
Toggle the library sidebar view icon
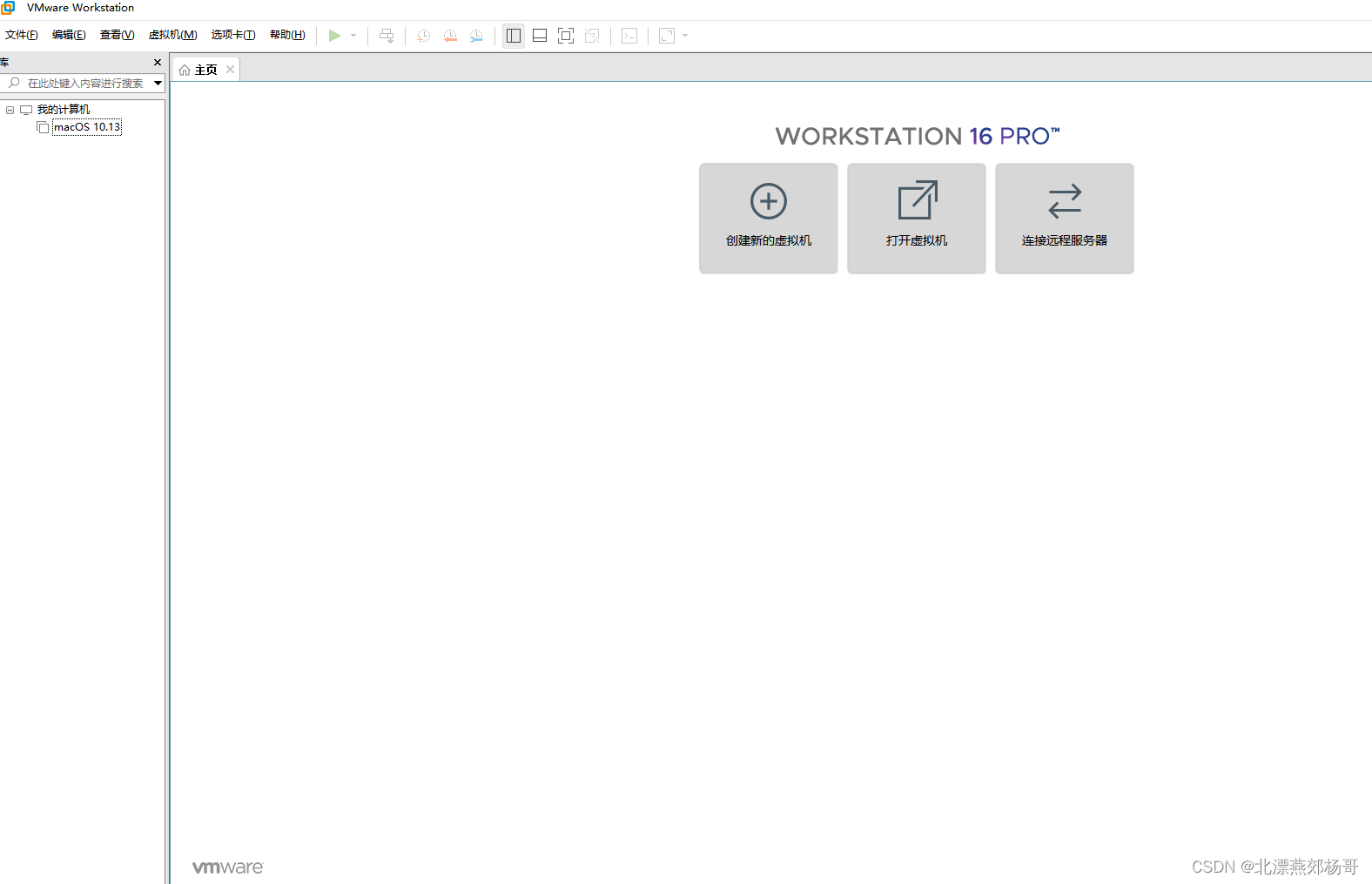tap(514, 36)
